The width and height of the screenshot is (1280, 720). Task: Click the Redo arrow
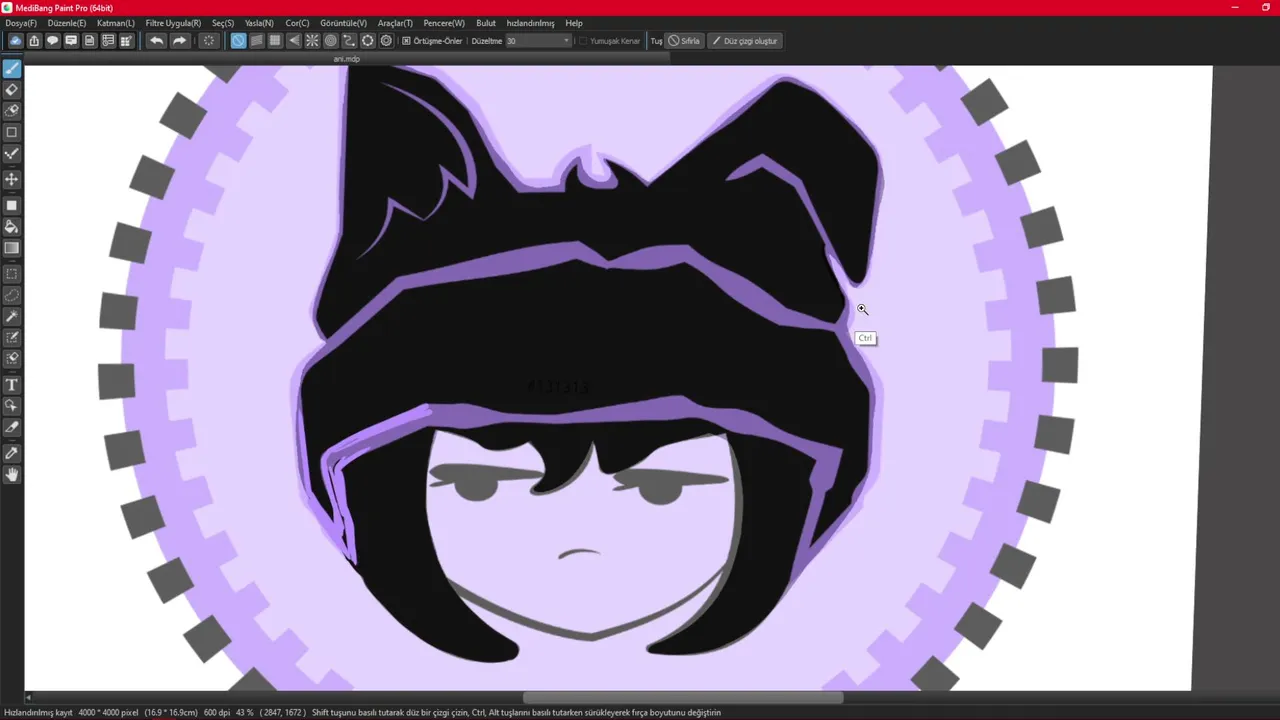[179, 41]
